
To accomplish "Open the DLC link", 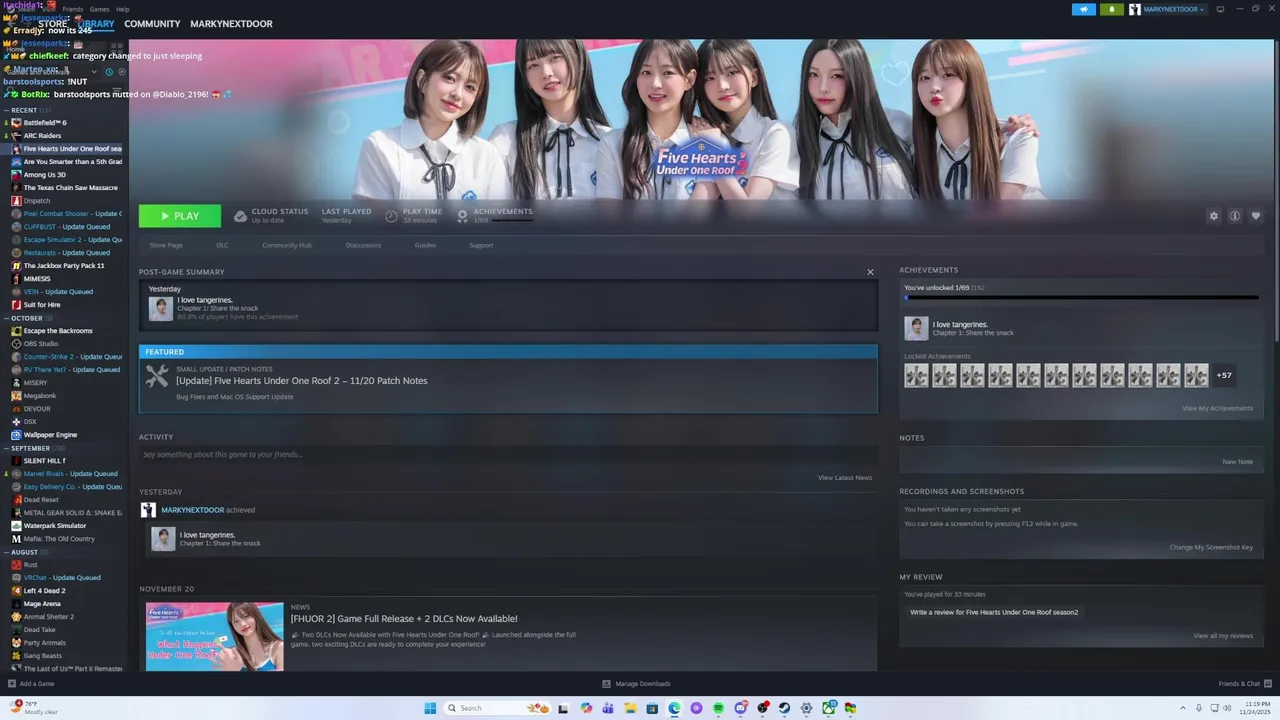I will click(222, 245).
